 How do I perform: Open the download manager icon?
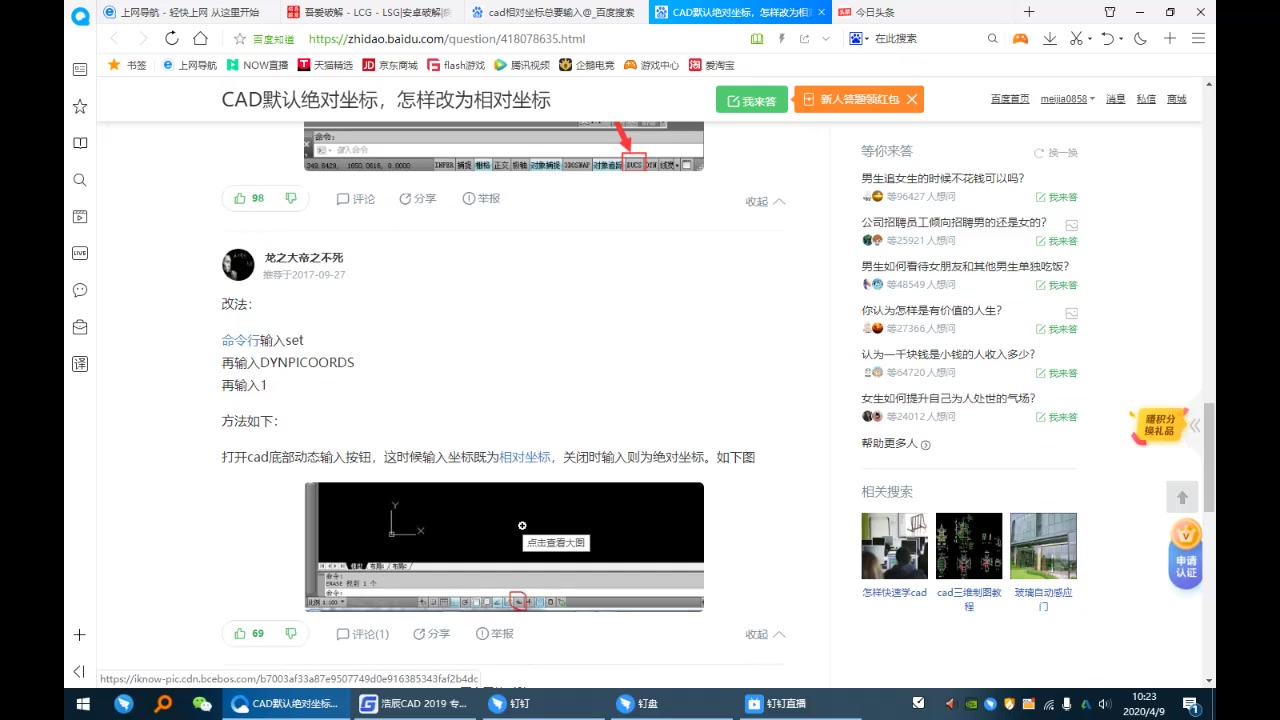coord(1050,38)
